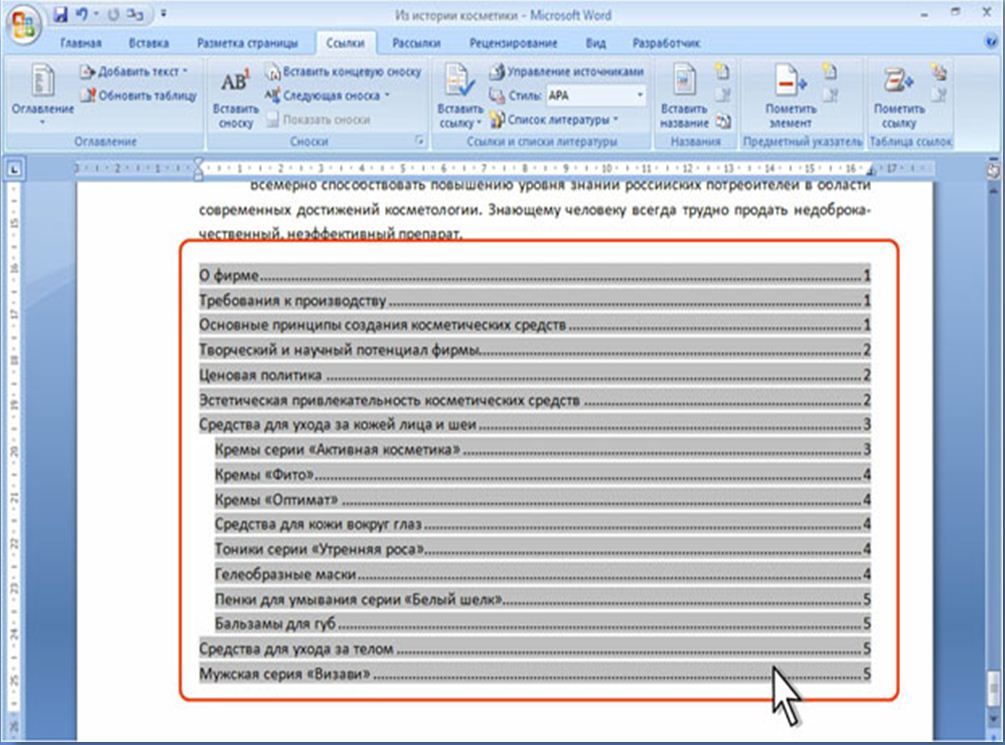Click the TOC entry Ценовая политика

click(535, 375)
